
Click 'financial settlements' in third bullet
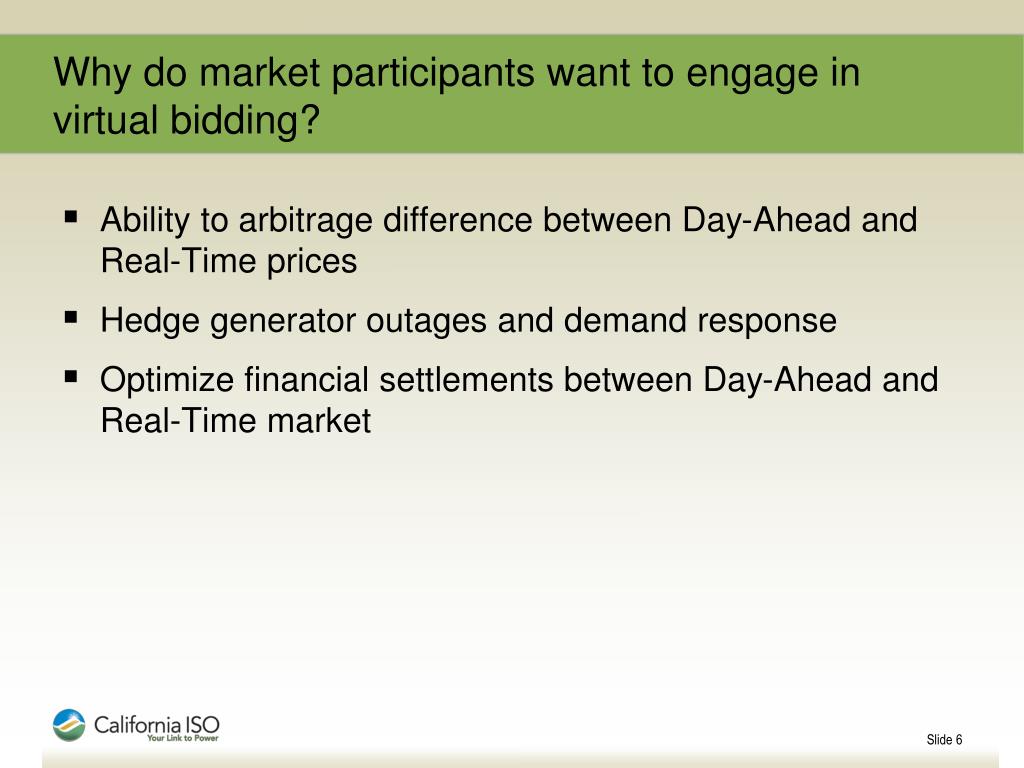click(x=398, y=379)
